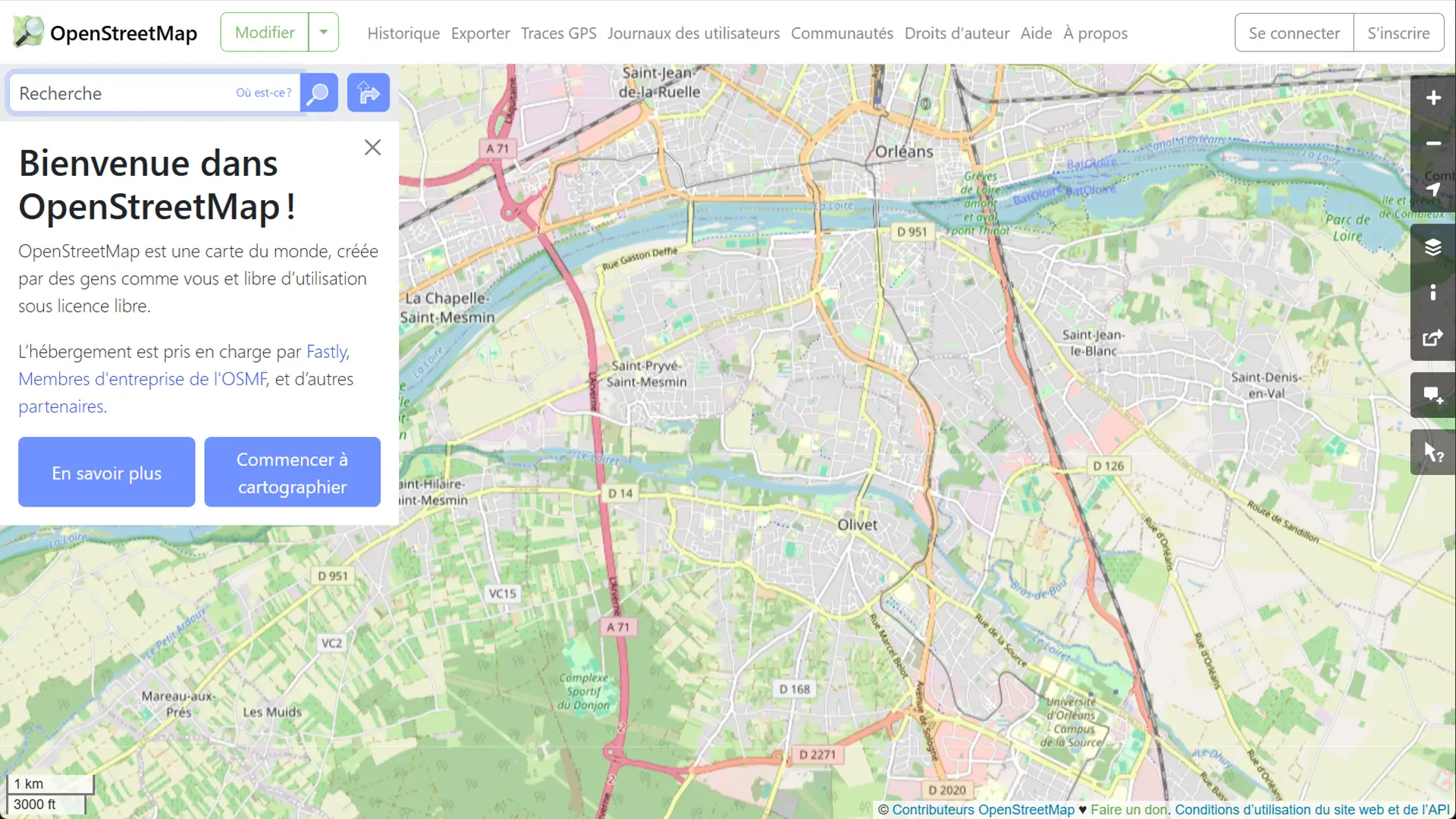Open directions with the arrow icon
Image resolution: width=1456 pixels, height=819 pixels.
coord(369,93)
